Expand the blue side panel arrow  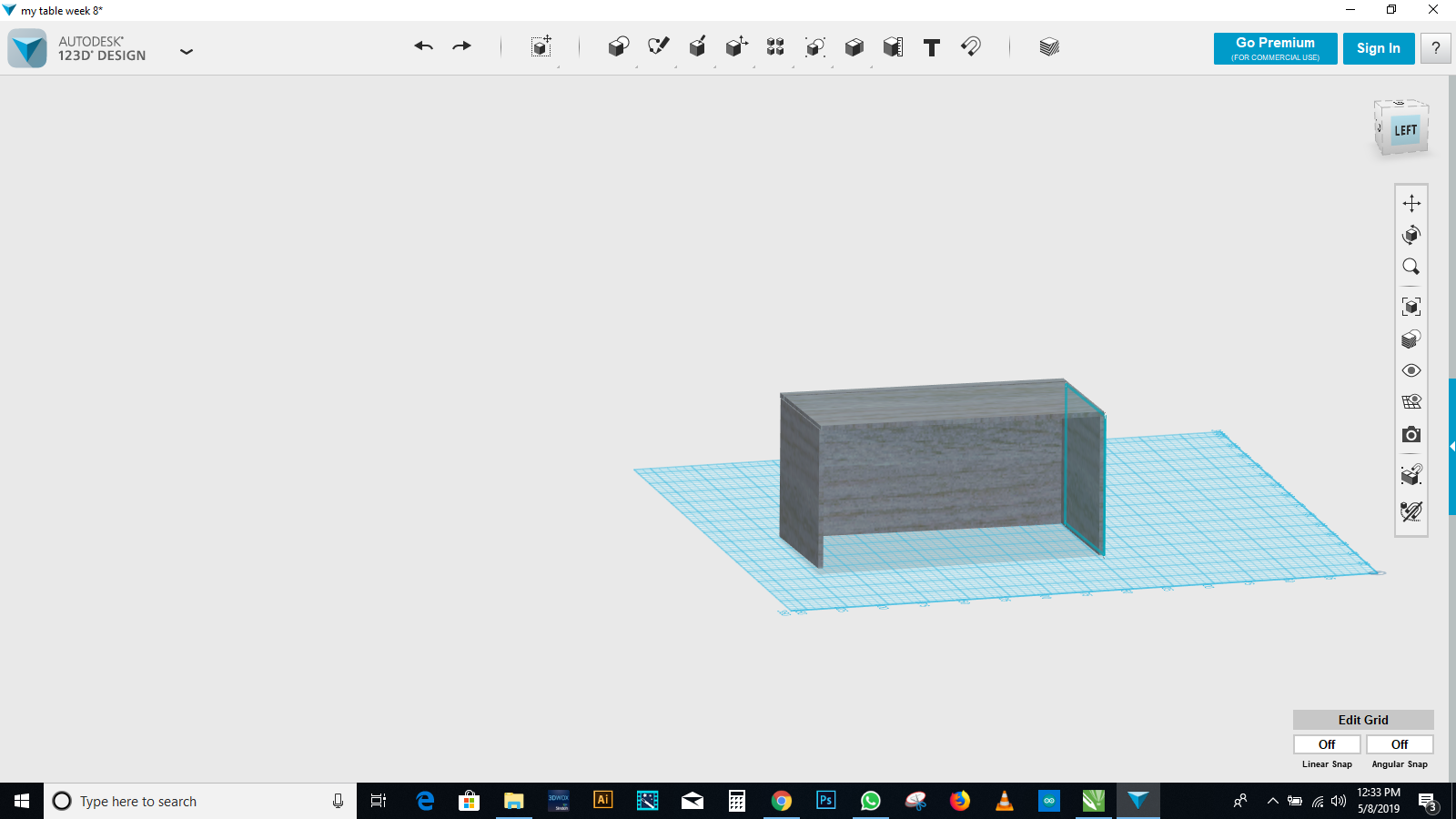(x=1451, y=447)
